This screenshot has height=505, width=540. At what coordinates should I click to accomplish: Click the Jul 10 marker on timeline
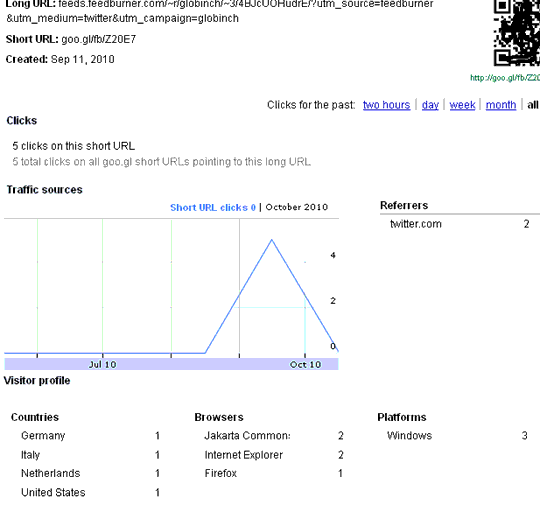click(102, 364)
